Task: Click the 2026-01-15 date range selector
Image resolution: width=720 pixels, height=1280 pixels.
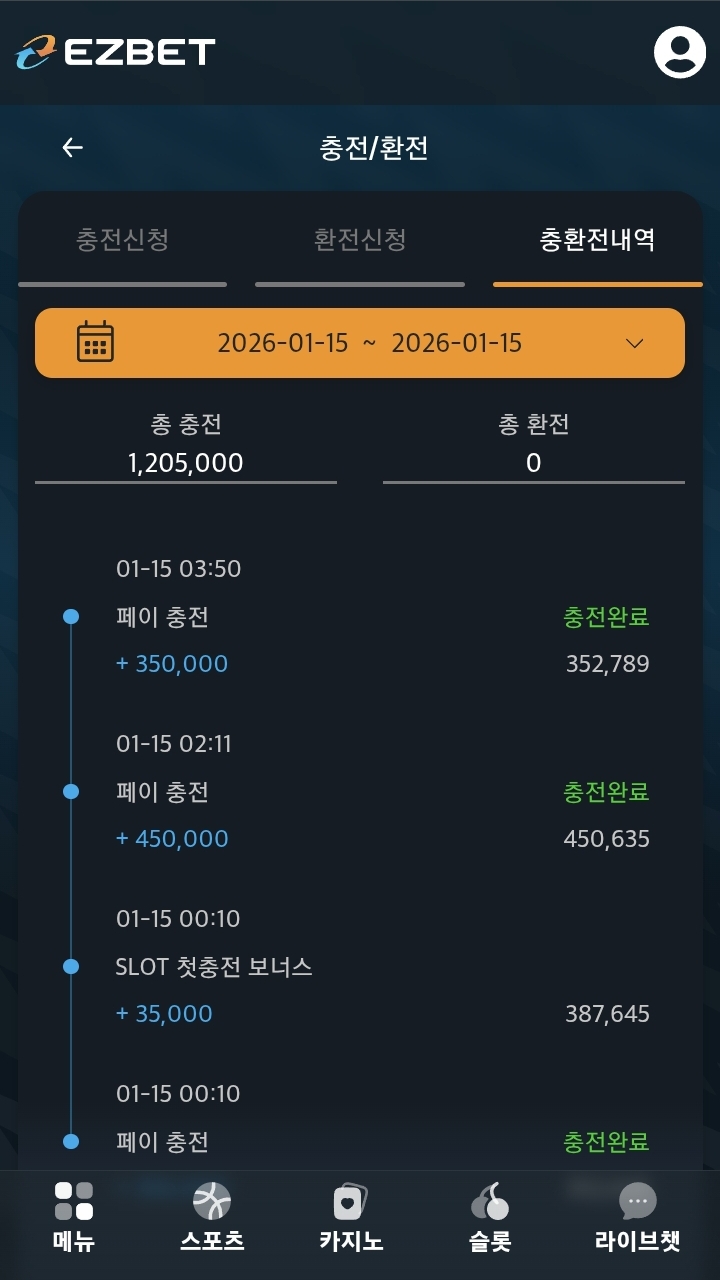Action: click(369, 343)
